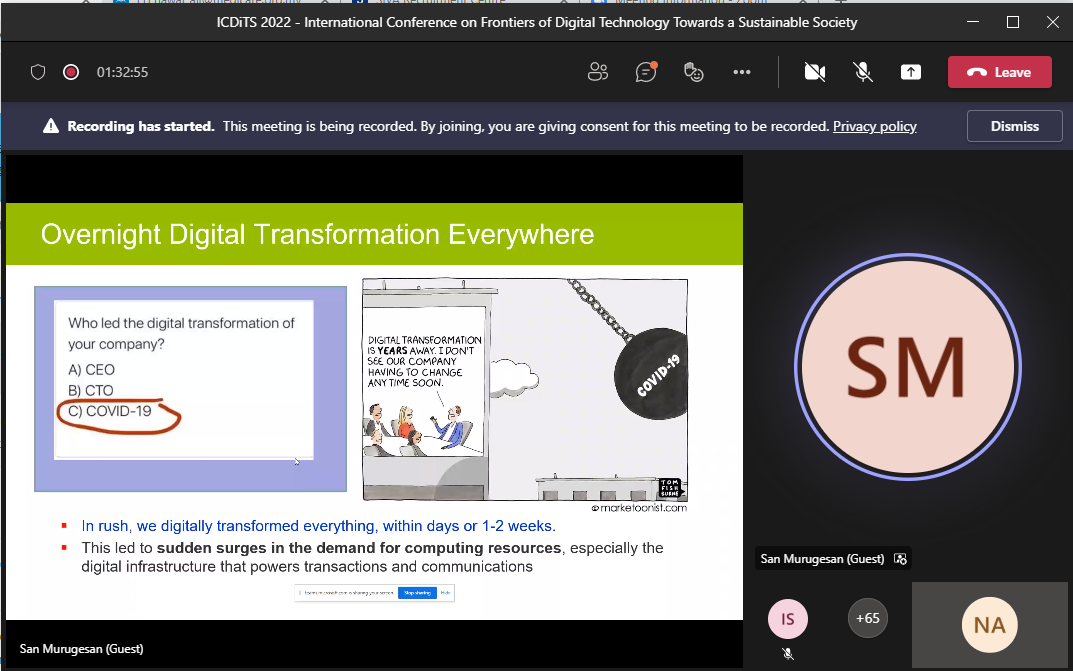Click the "C) COVID-19" option on slide

click(x=109, y=411)
